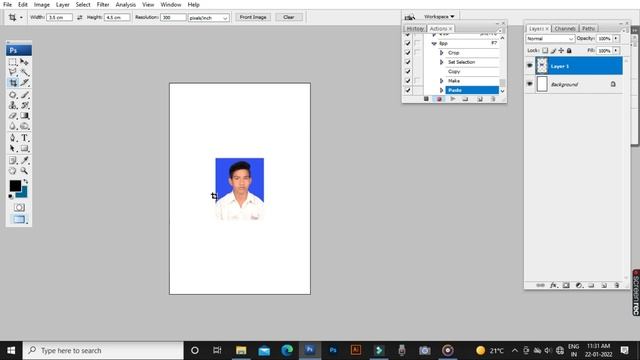Viewport: 640px width, 360px height.
Task: Open the Filter menu
Action: 103,4
